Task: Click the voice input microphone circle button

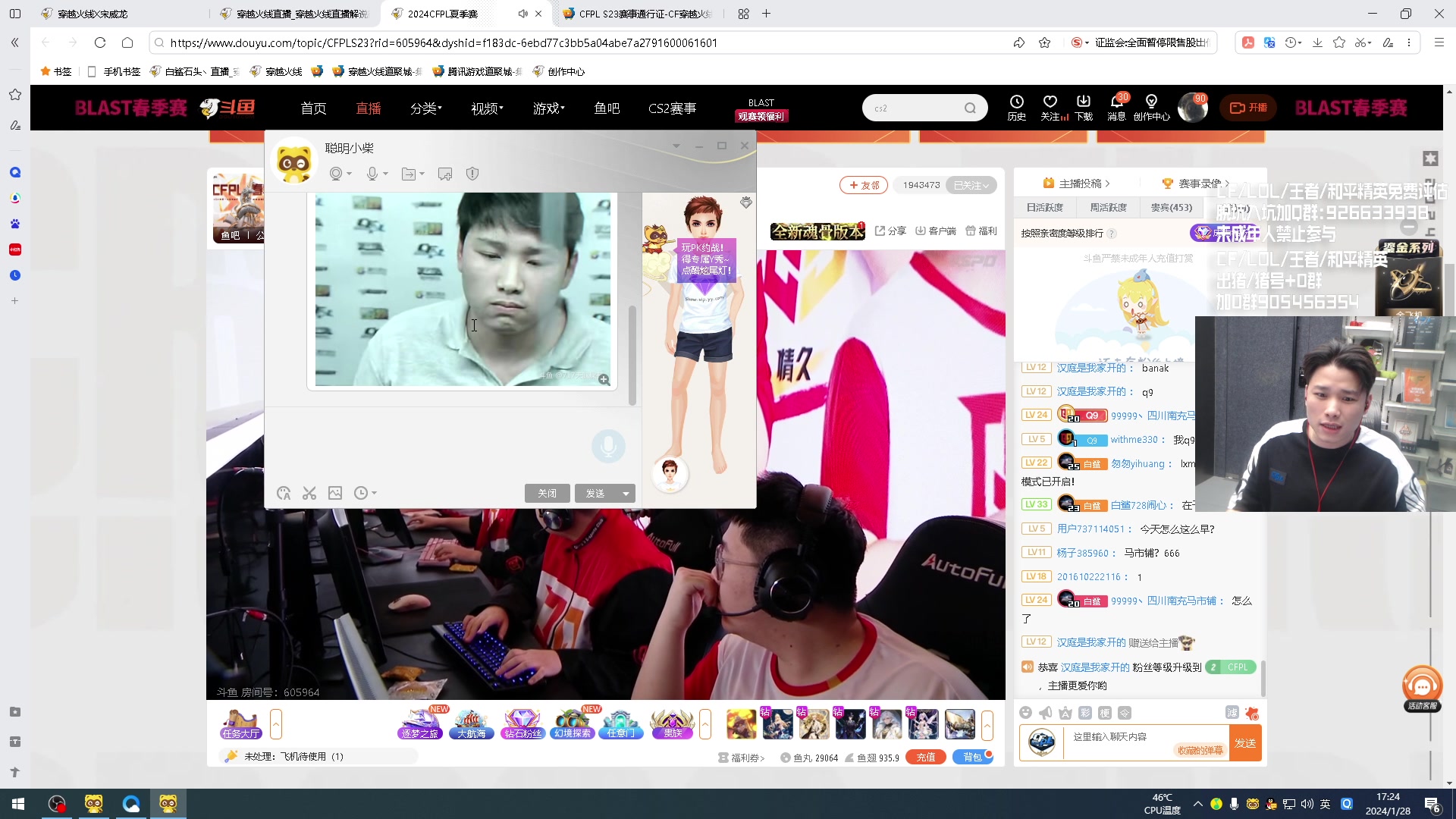Action: tap(608, 447)
